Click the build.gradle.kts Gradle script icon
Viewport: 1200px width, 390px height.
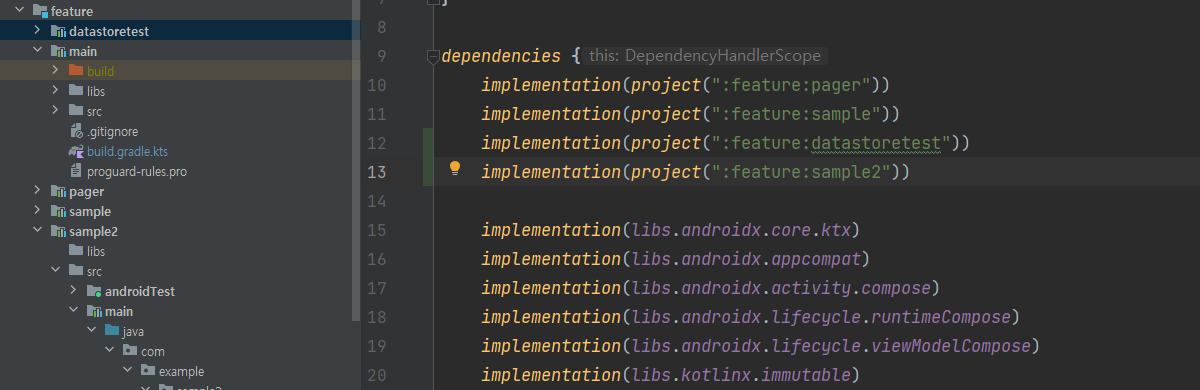[76, 151]
